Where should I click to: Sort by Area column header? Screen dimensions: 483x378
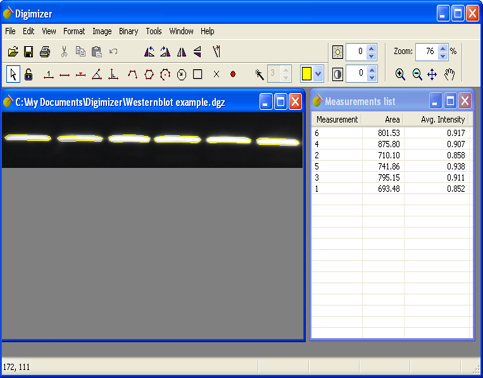pos(383,120)
